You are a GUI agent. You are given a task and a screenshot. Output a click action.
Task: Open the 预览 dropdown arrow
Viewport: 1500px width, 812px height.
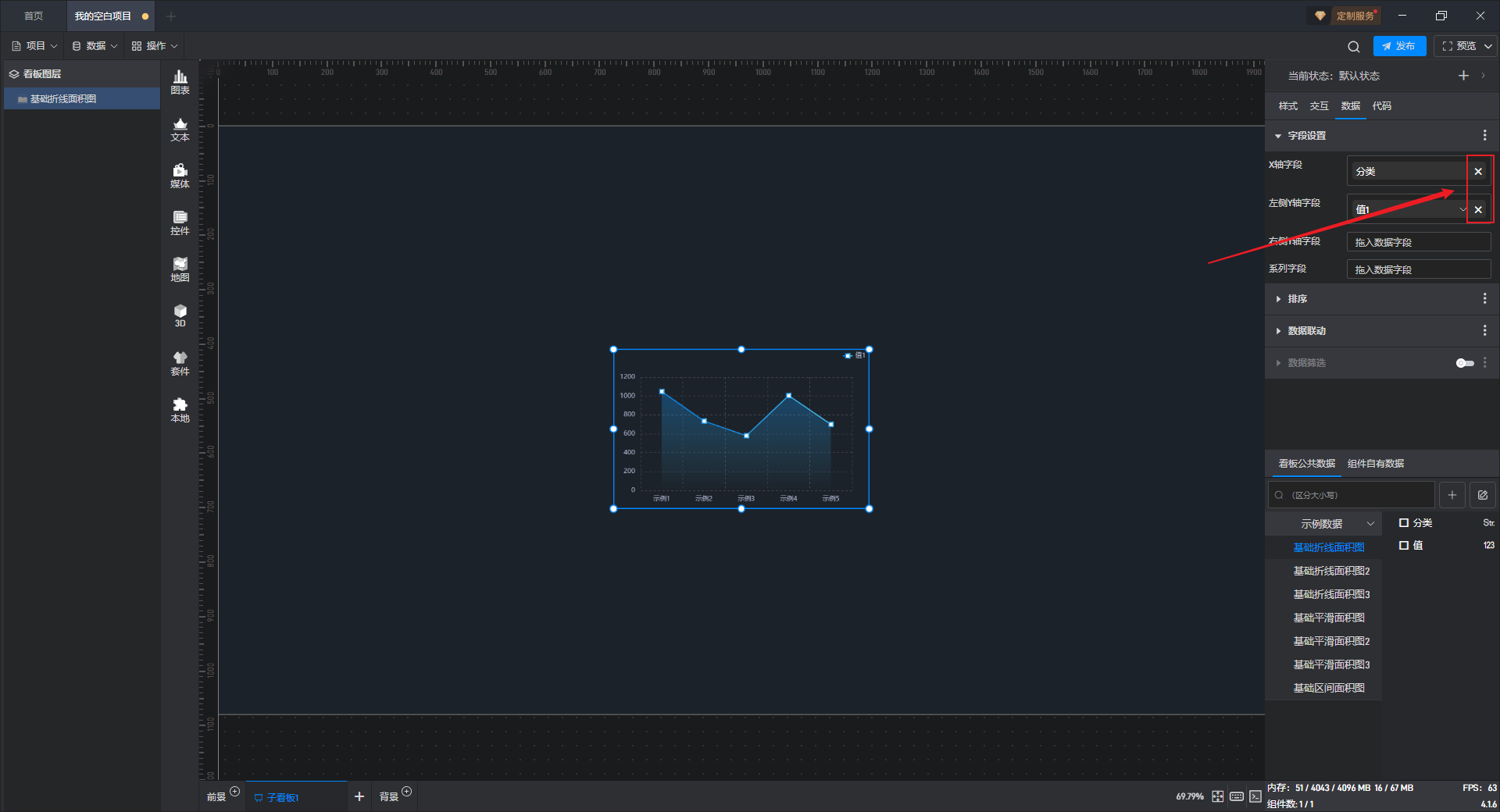[1488, 46]
